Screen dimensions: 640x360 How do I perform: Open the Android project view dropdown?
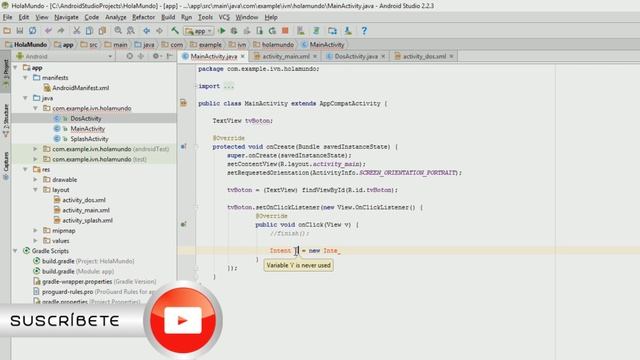pyautogui.click(x=64, y=56)
